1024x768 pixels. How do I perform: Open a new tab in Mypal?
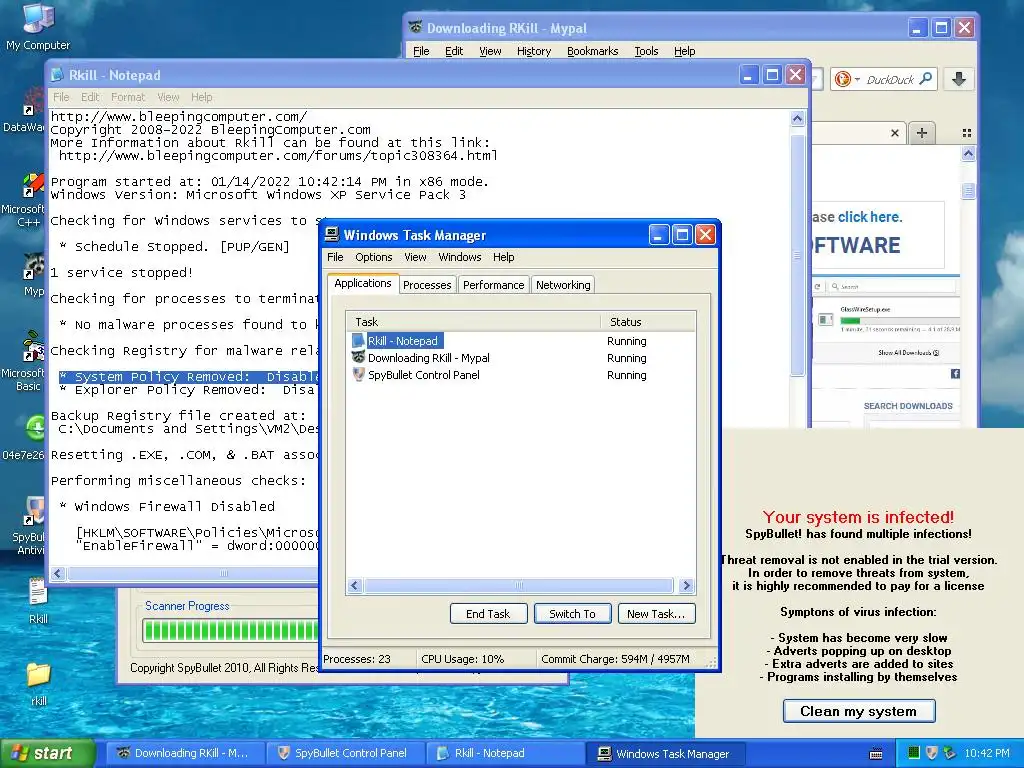point(921,133)
